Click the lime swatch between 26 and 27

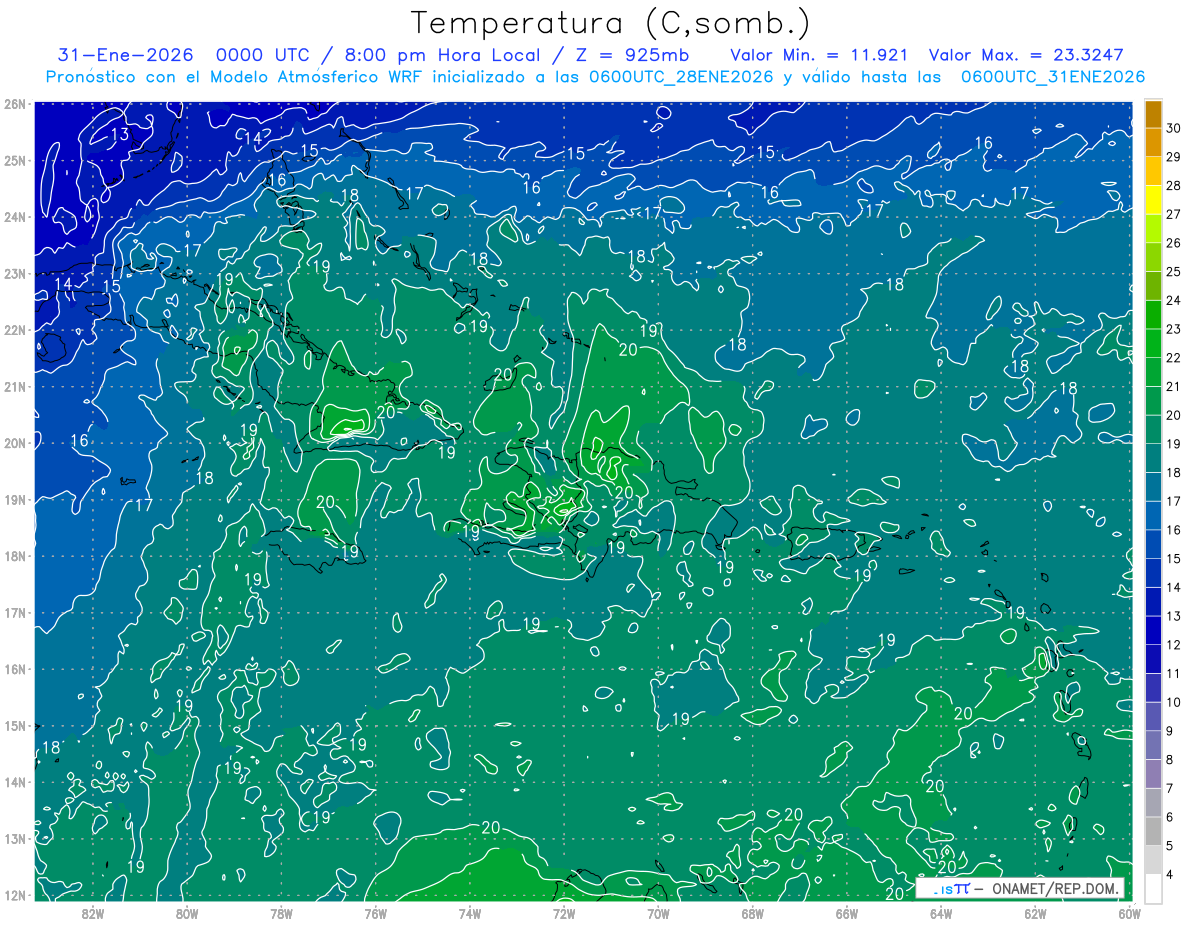[x=1153, y=229]
